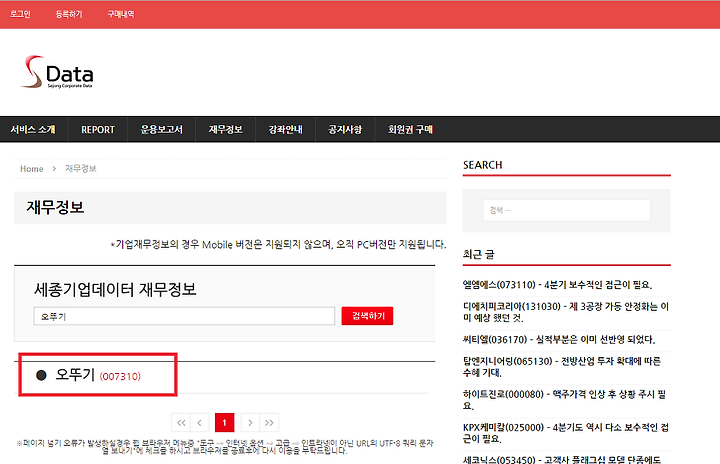Viewport: 720px width, 464px height.
Task: Select the 공지사항 menu
Action: coord(345,130)
